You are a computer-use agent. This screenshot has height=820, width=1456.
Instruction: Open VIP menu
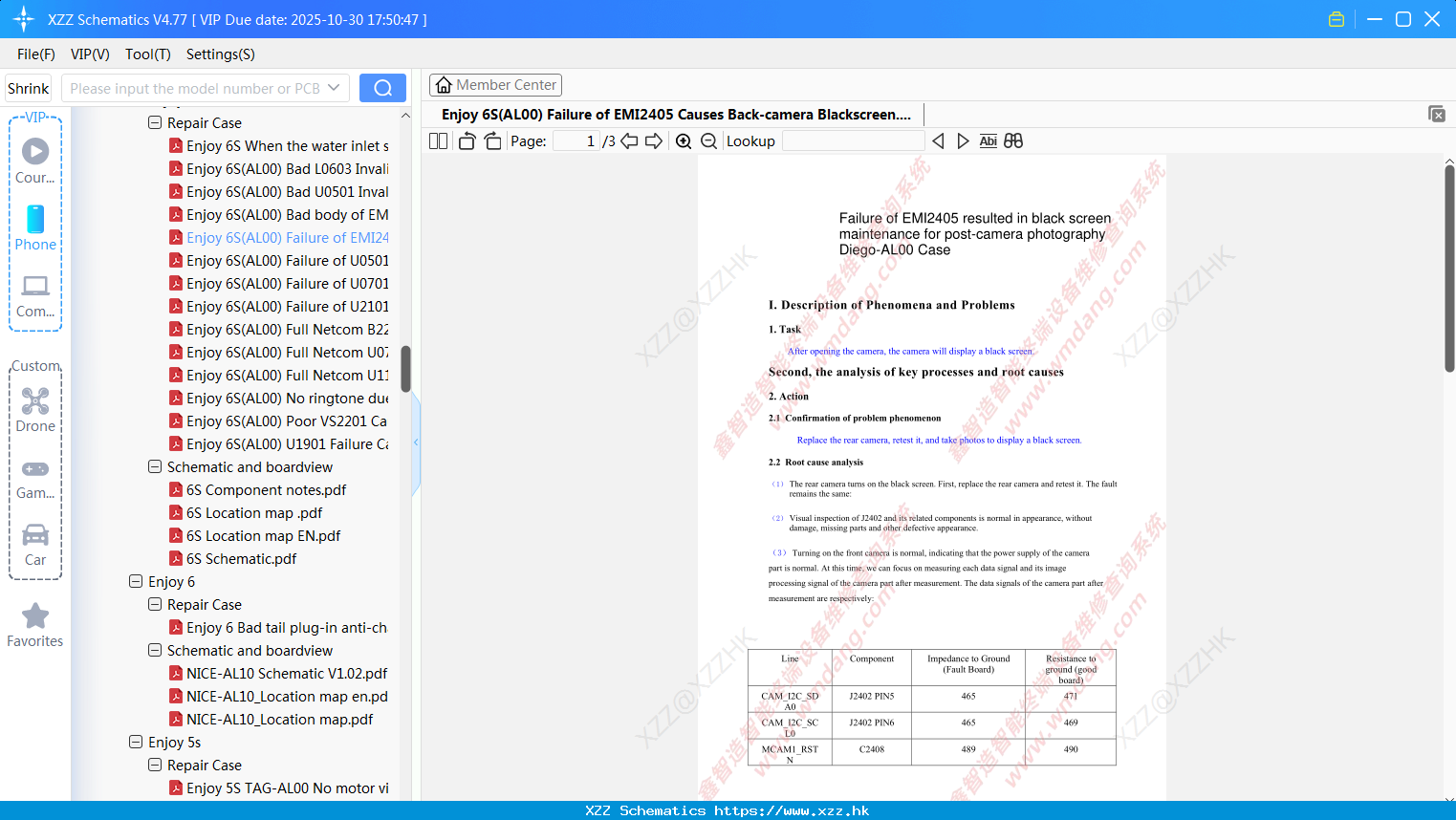pyautogui.click(x=90, y=54)
